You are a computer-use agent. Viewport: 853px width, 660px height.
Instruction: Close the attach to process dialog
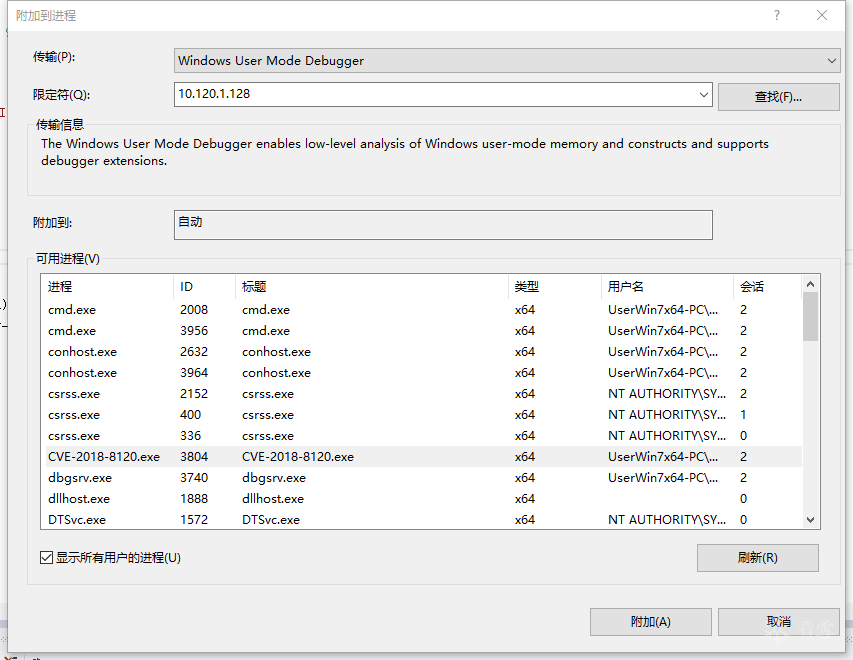click(822, 16)
